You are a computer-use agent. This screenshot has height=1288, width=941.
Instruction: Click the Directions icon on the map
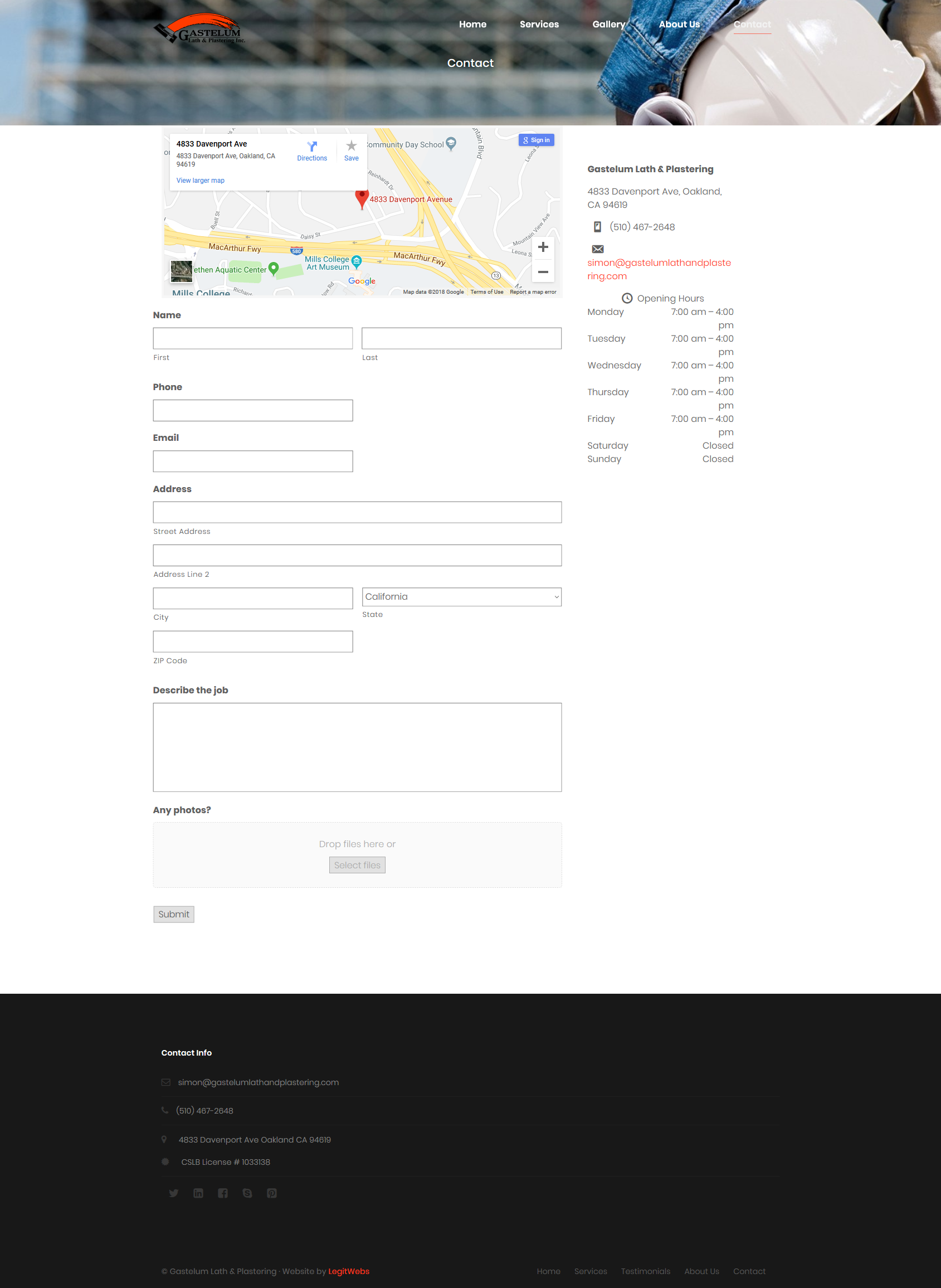[312, 147]
